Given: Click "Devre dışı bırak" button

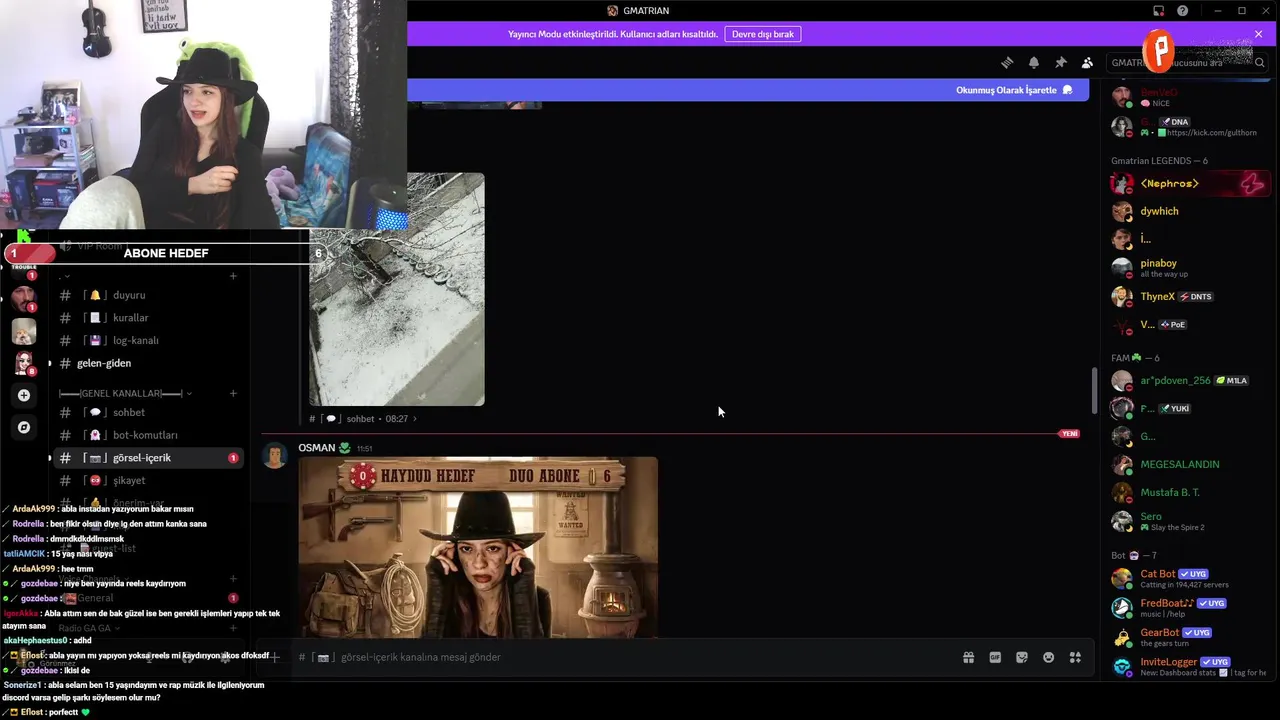Looking at the screenshot, I should pos(763,34).
